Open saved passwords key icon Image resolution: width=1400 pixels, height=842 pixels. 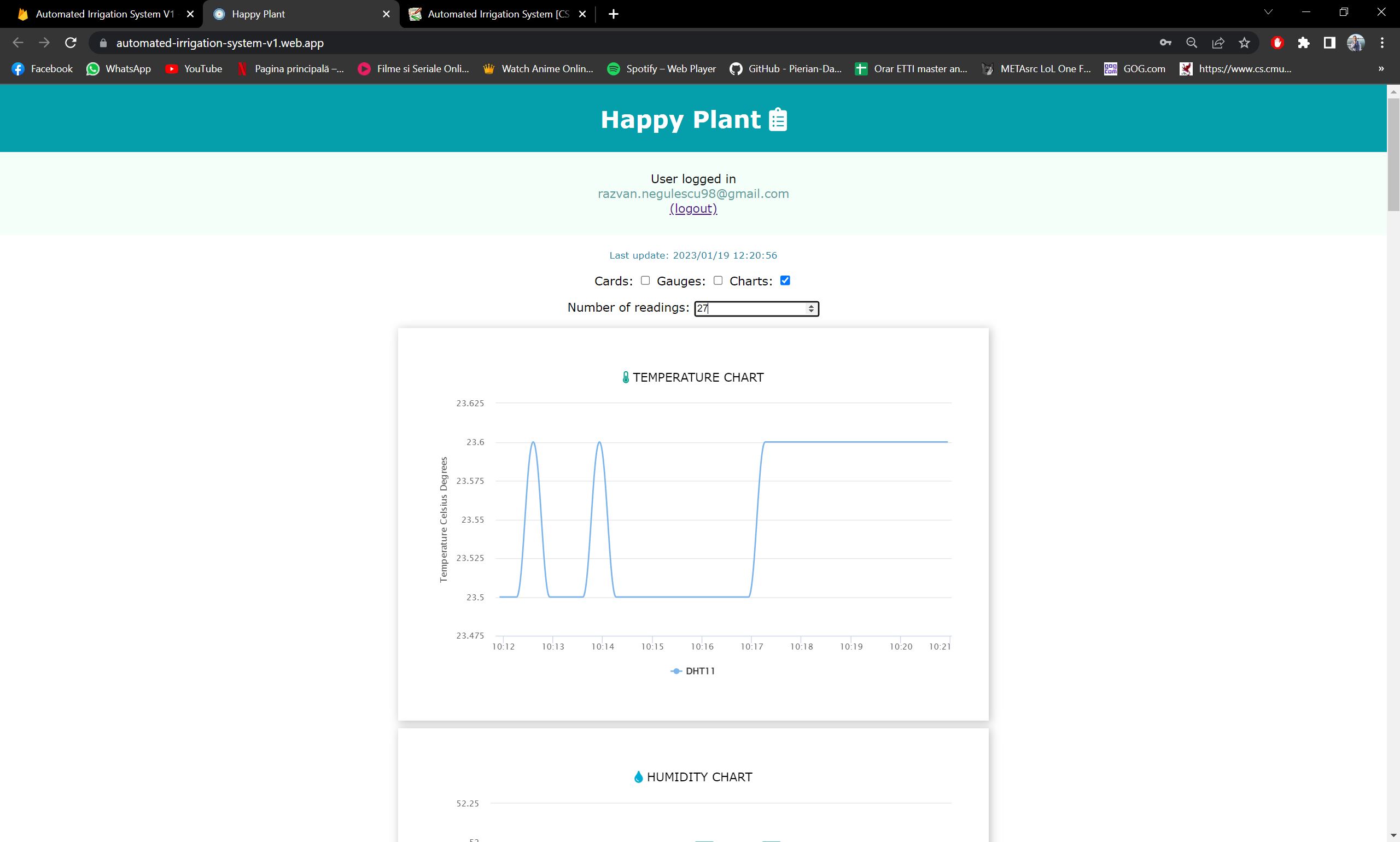click(x=1165, y=43)
